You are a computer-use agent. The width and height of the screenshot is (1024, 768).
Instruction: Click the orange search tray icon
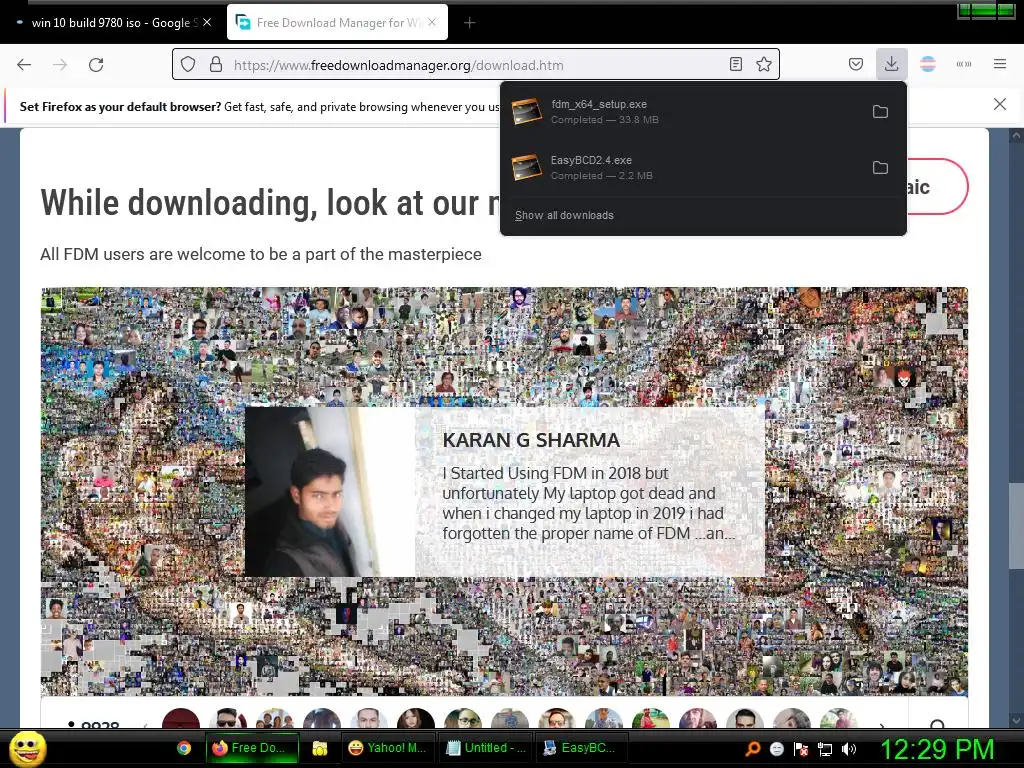coord(752,748)
